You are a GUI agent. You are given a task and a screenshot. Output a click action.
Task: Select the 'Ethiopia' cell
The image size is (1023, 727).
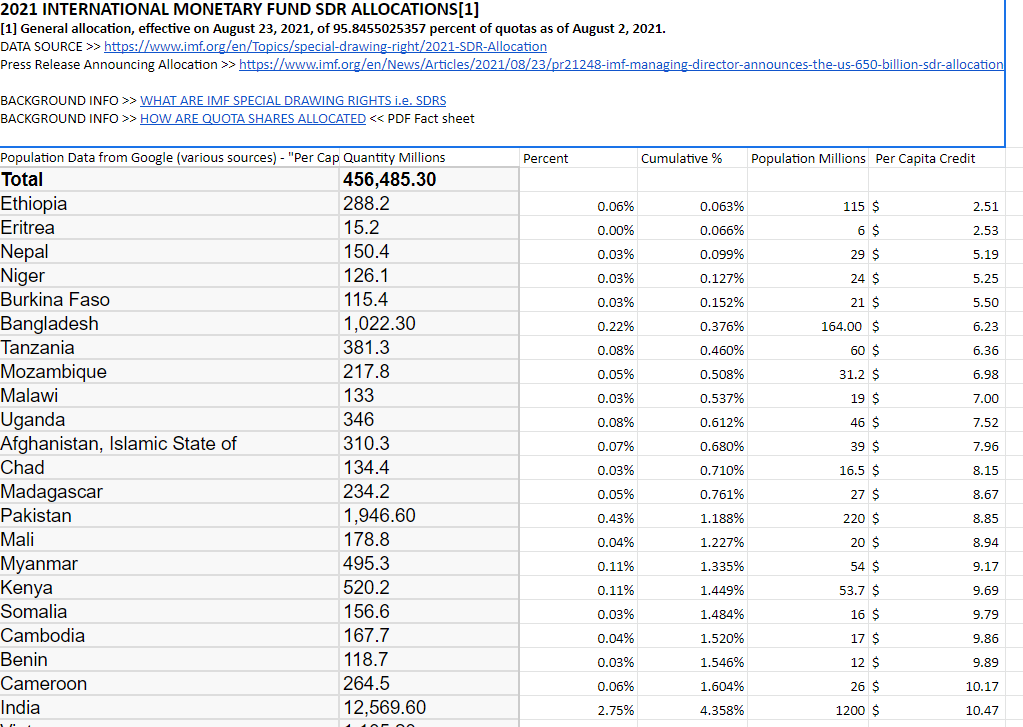tap(170, 204)
